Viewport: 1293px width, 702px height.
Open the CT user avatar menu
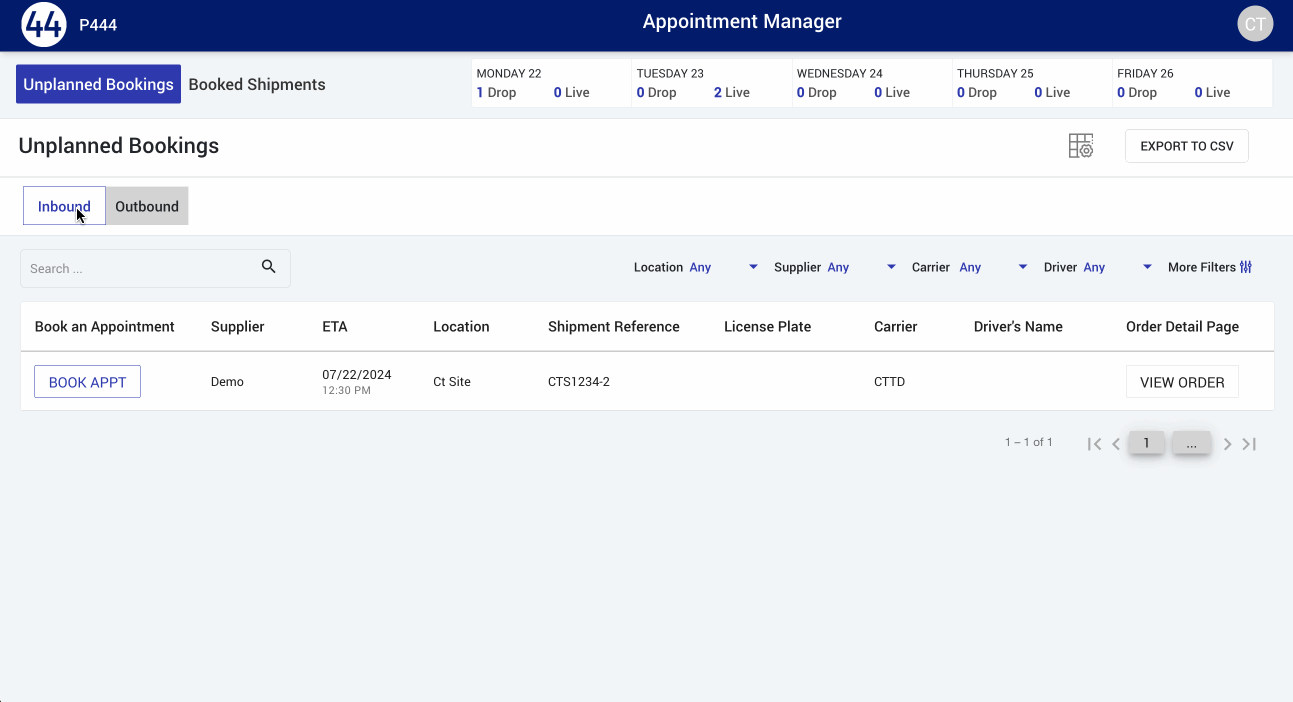(x=1255, y=24)
